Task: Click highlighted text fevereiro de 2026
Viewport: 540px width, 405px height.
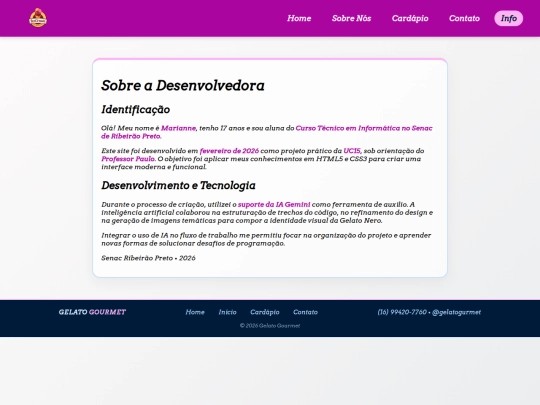Action: coord(229,151)
